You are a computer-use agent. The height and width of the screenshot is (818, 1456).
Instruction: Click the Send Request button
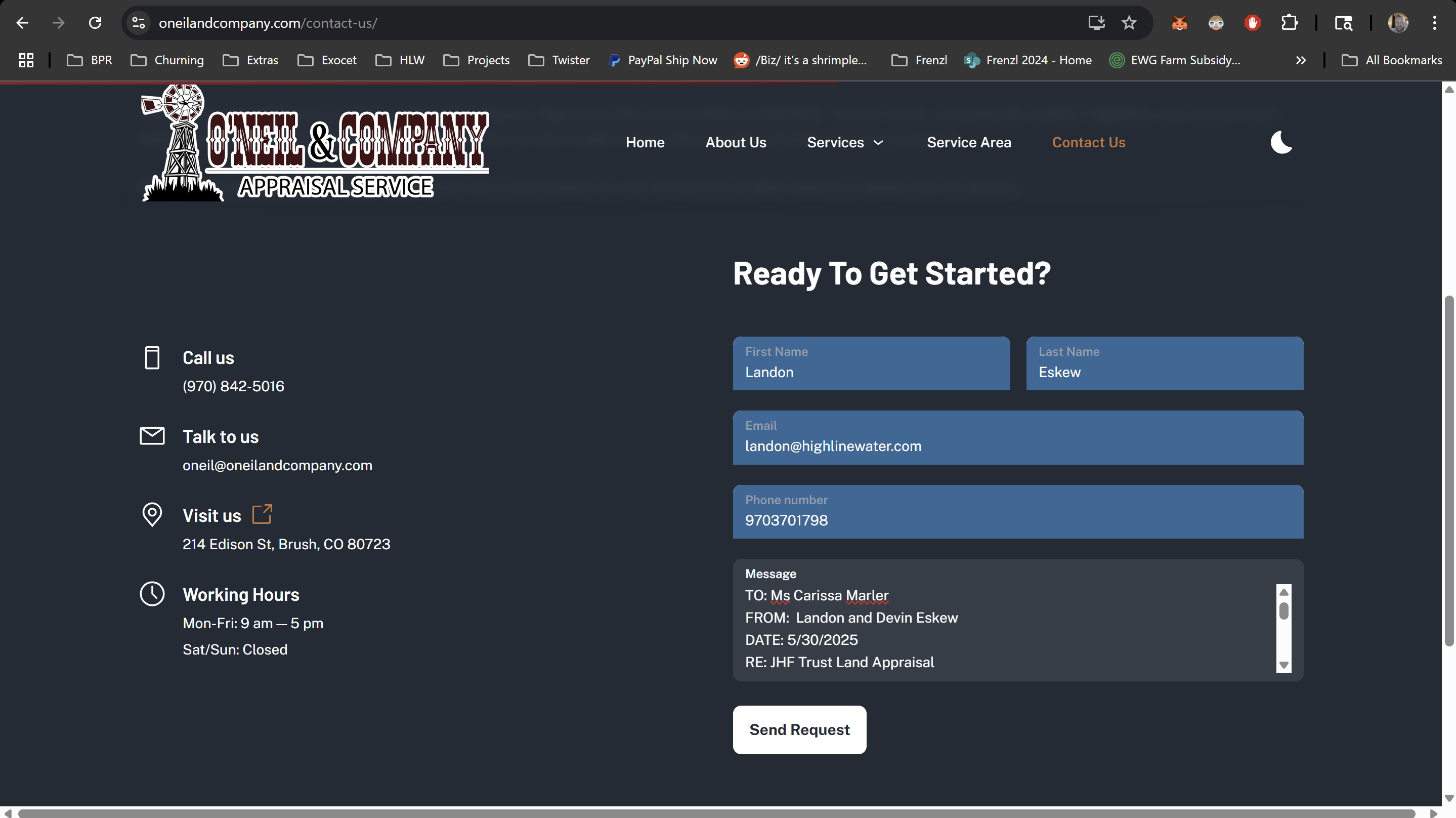(799, 729)
